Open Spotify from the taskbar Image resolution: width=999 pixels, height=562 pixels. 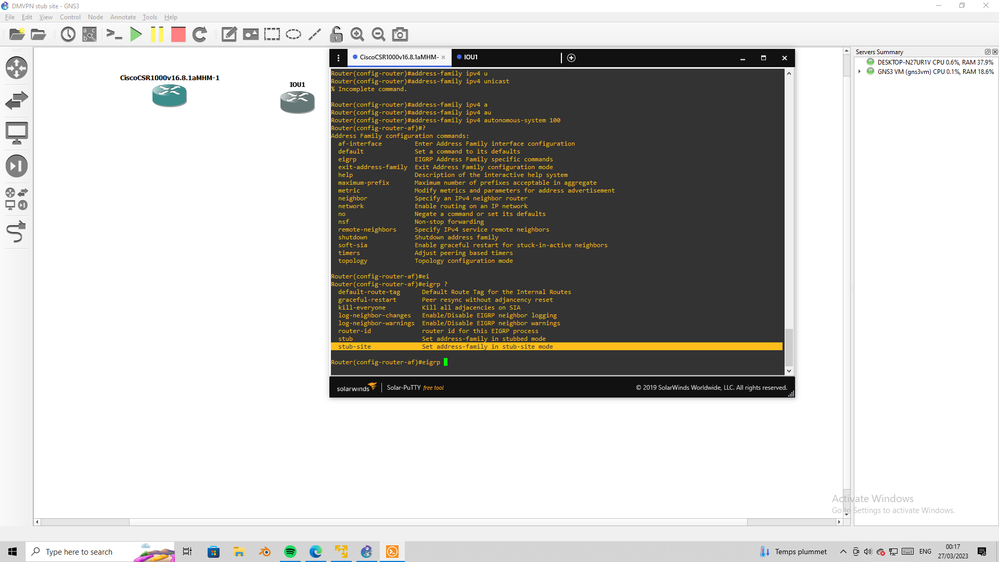(x=290, y=551)
